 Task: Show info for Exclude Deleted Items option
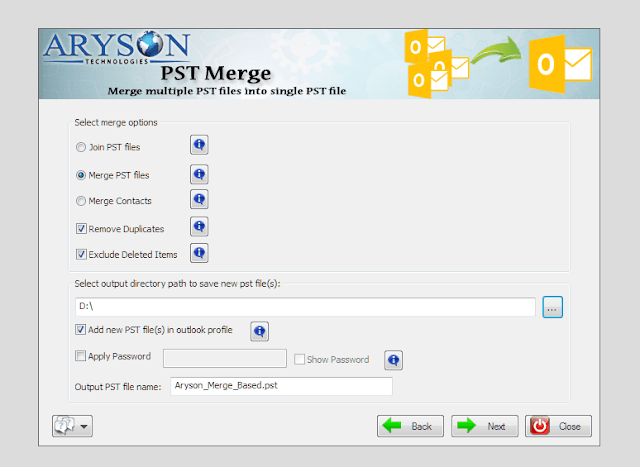[199, 253]
